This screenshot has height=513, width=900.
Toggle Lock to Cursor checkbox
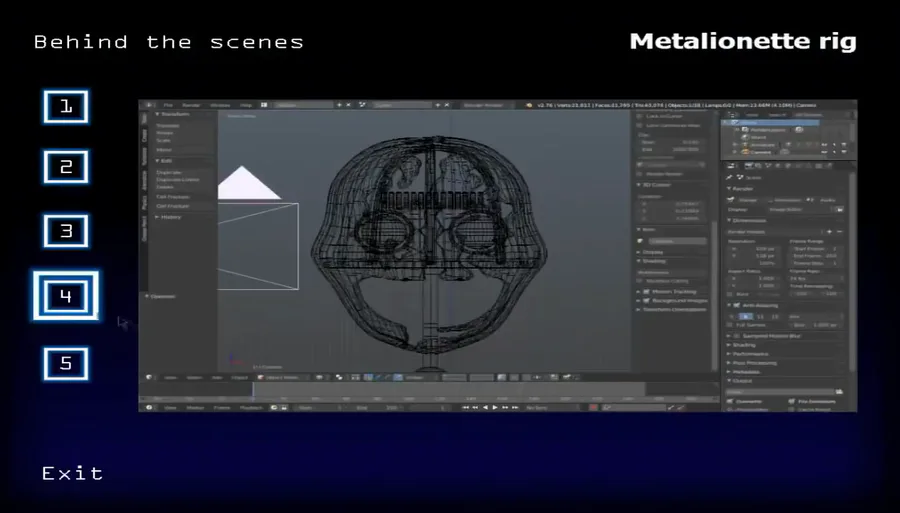point(640,116)
